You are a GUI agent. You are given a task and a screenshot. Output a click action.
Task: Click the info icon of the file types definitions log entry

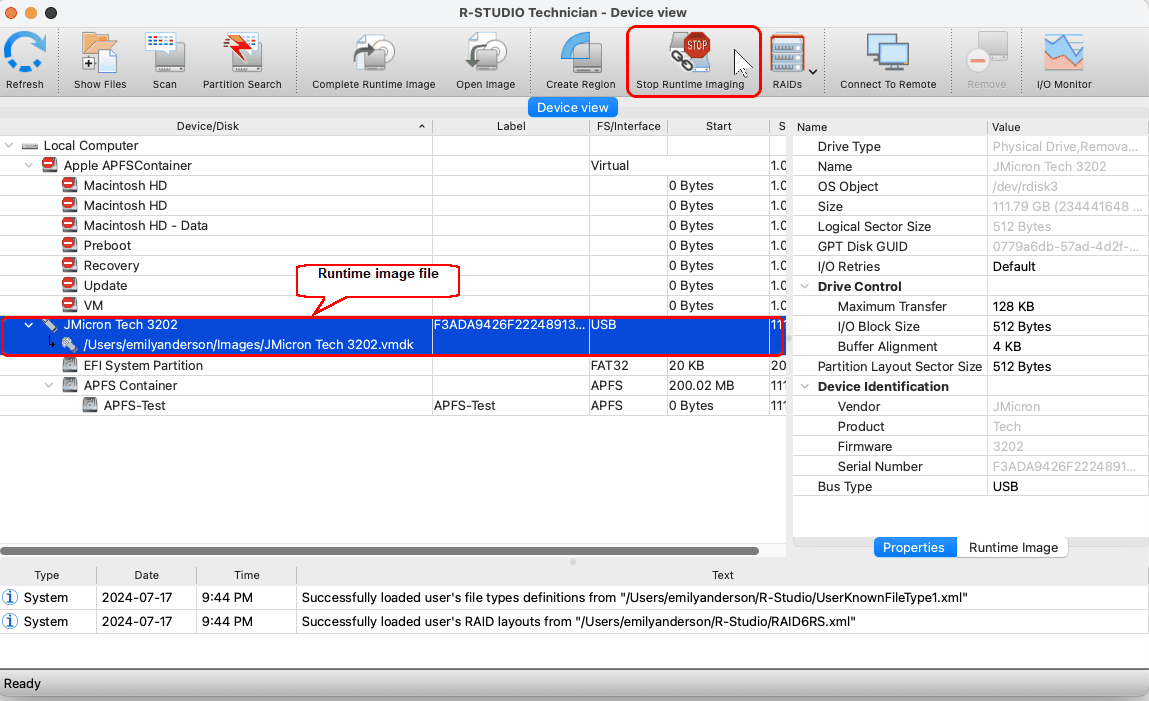coord(10,597)
